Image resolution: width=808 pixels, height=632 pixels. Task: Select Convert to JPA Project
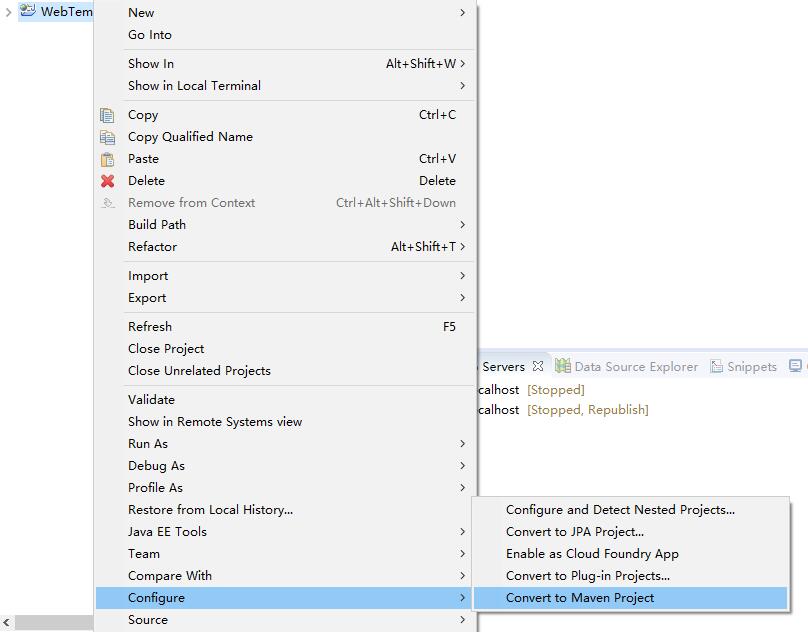630,532
